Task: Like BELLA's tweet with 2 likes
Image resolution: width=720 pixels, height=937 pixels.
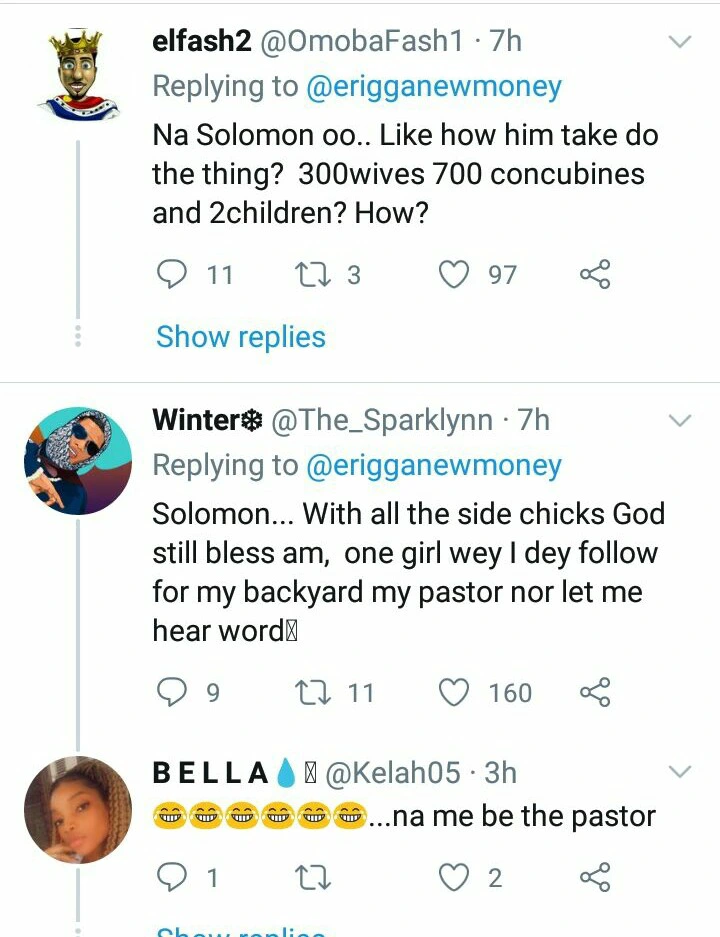Action: (x=455, y=878)
